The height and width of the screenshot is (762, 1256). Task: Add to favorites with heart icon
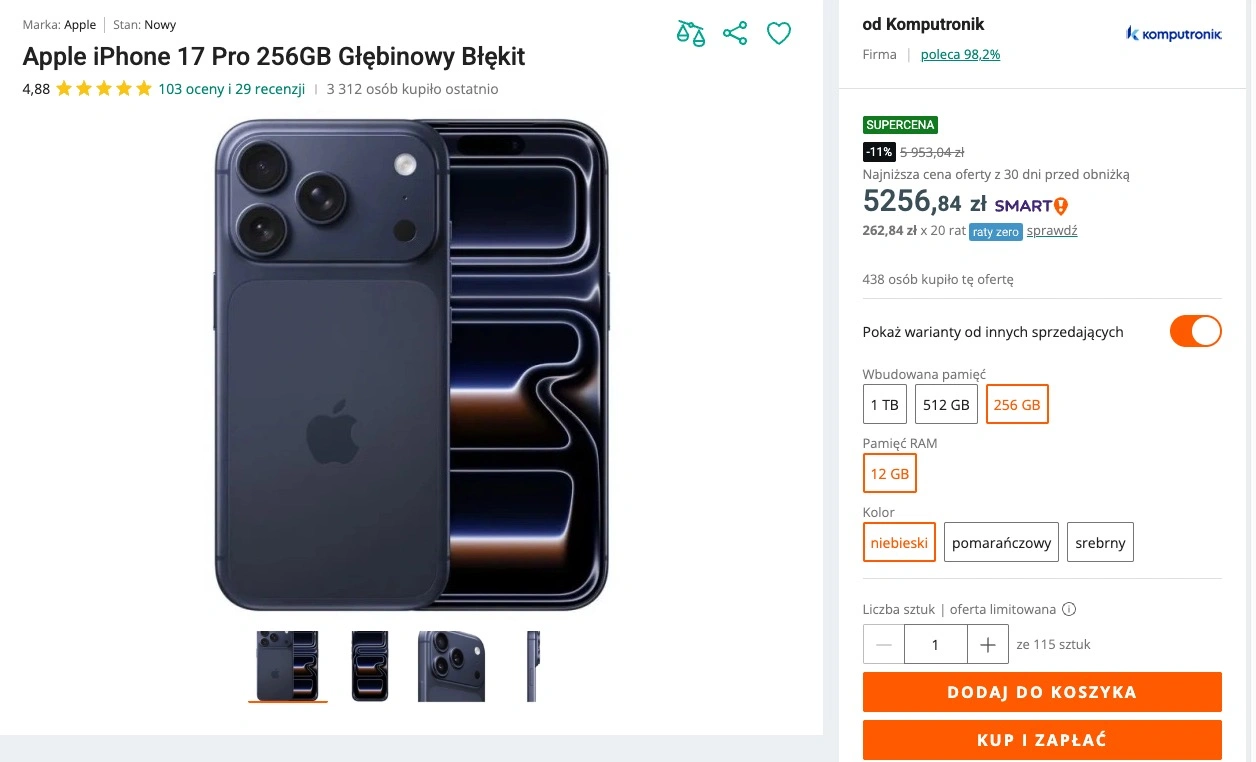[x=779, y=33]
